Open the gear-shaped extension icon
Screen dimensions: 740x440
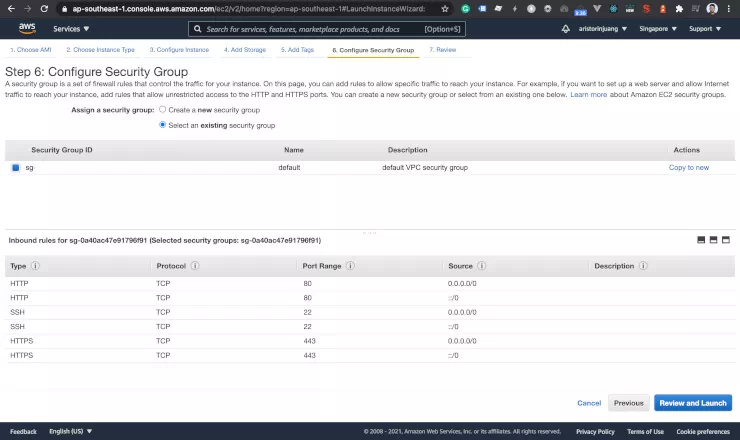pyautogui.click(x=547, y=8)
